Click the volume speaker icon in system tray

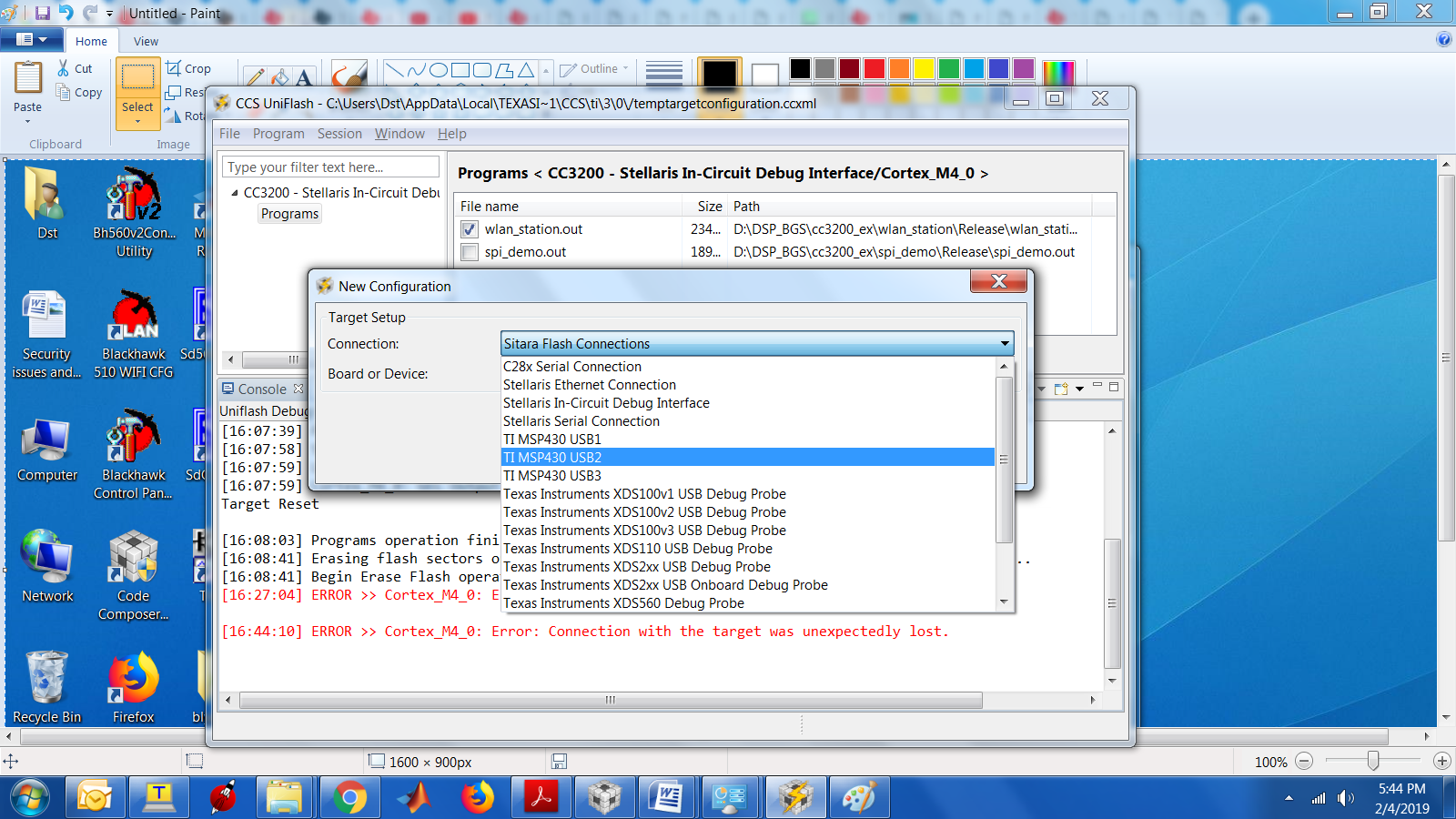(1346, 798)
